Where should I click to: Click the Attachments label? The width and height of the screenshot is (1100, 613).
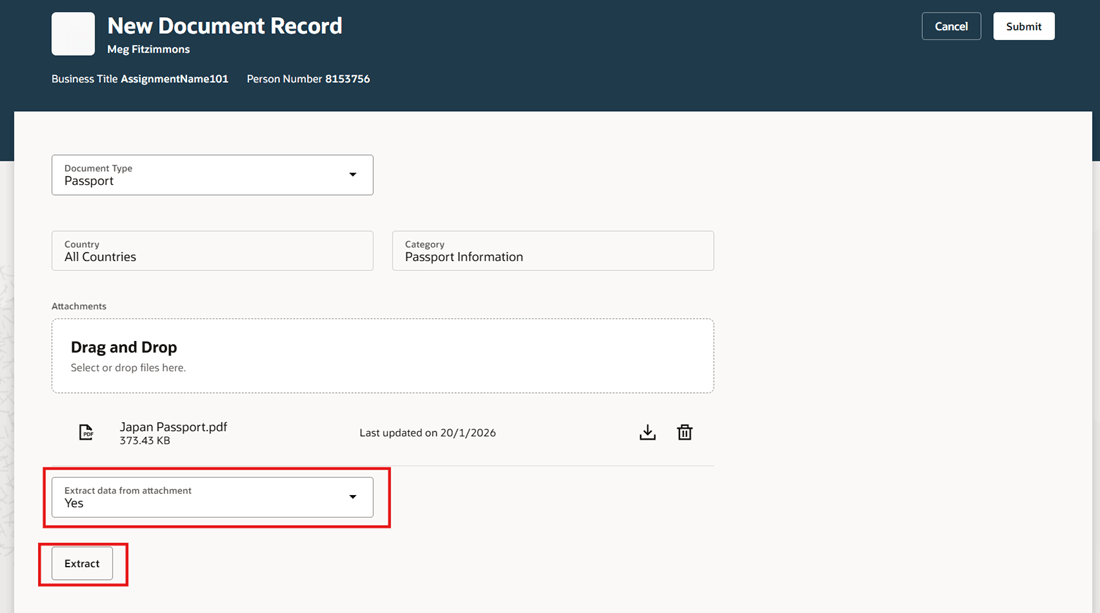pos(79,306)
